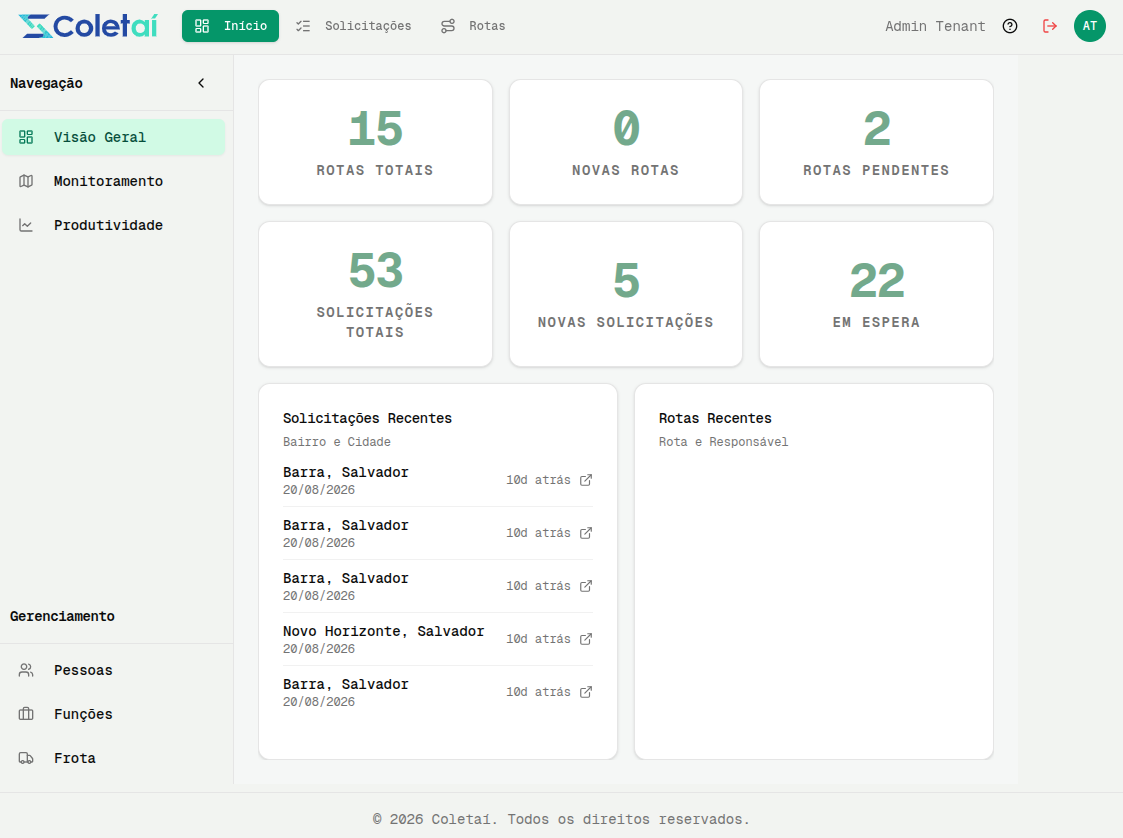Click Rota e Responsável subtitle

click(x=723, y=442)
